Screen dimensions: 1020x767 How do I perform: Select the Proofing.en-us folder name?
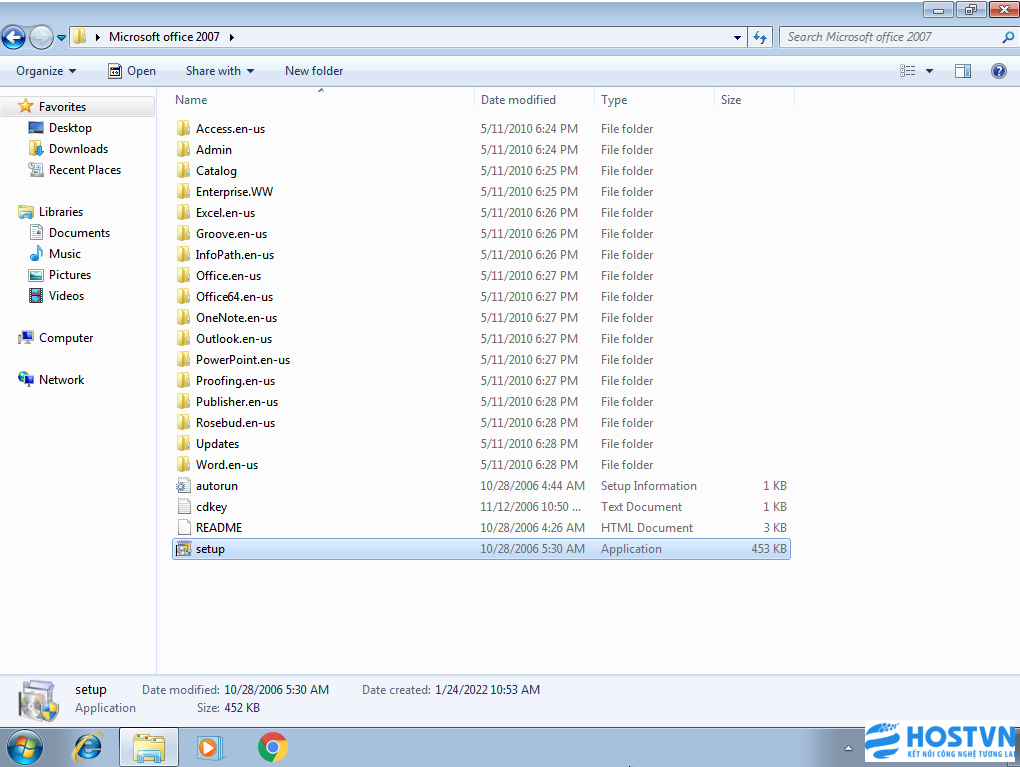[x=235, y=381]
